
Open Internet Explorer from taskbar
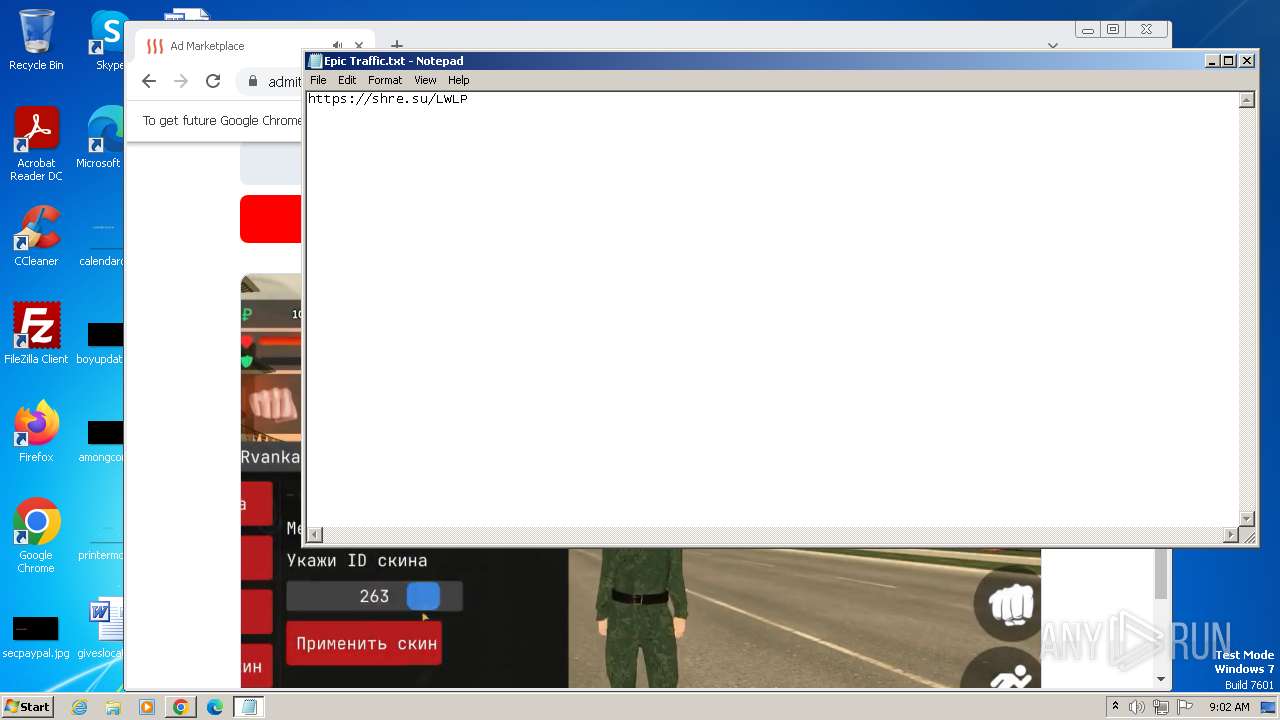(x=79, y=707)
